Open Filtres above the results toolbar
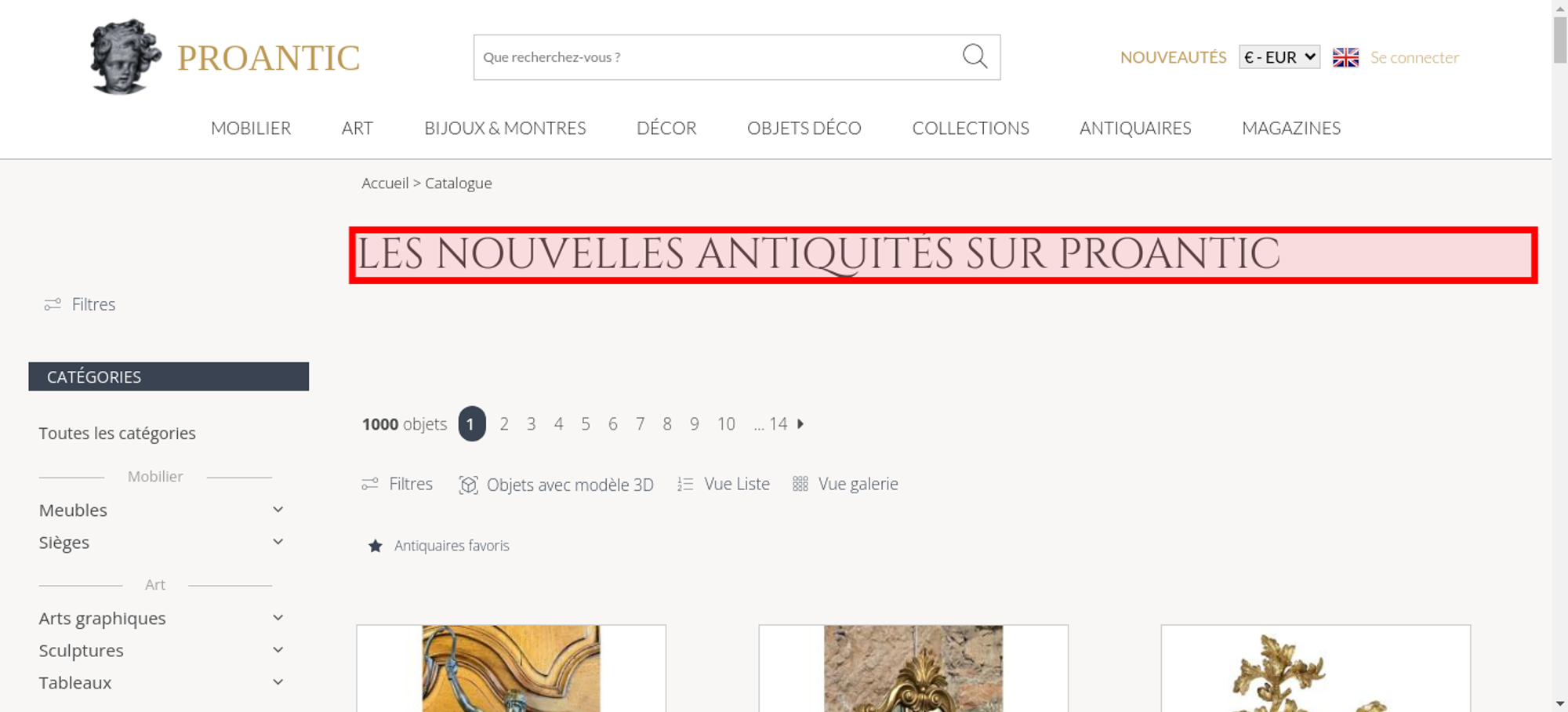This screenshot has width=1568, height=712. point(397,485)
